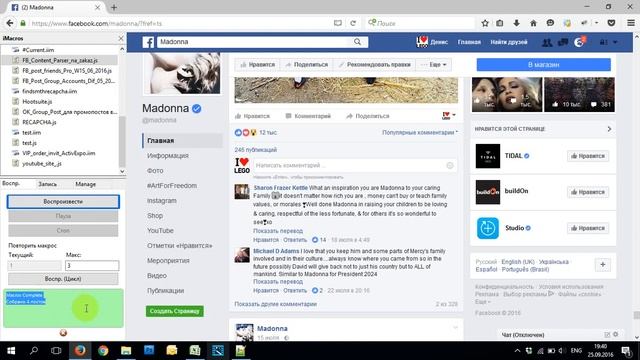Add language with plus button
Viewport: 640px width, 360px height.
[x=602, y=265]
